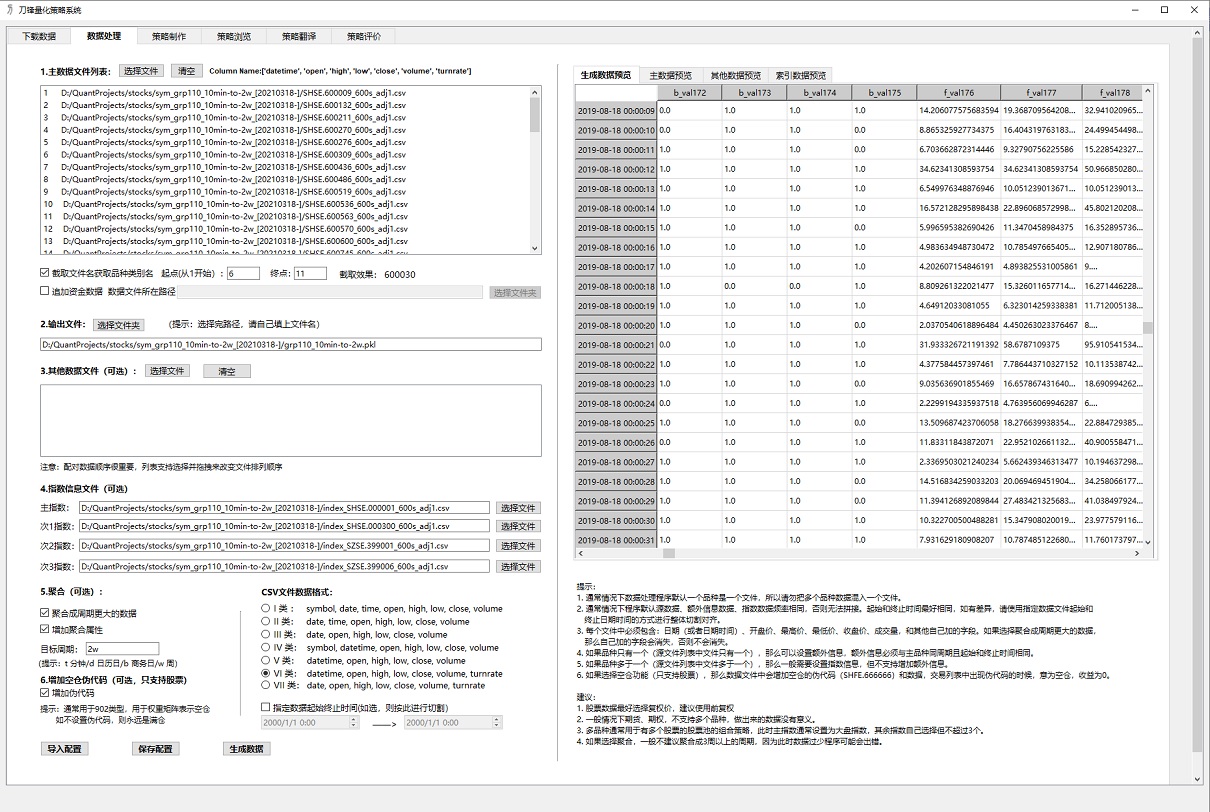Click the main file list vertical scrollbar thumb

[x=535, y=115]
